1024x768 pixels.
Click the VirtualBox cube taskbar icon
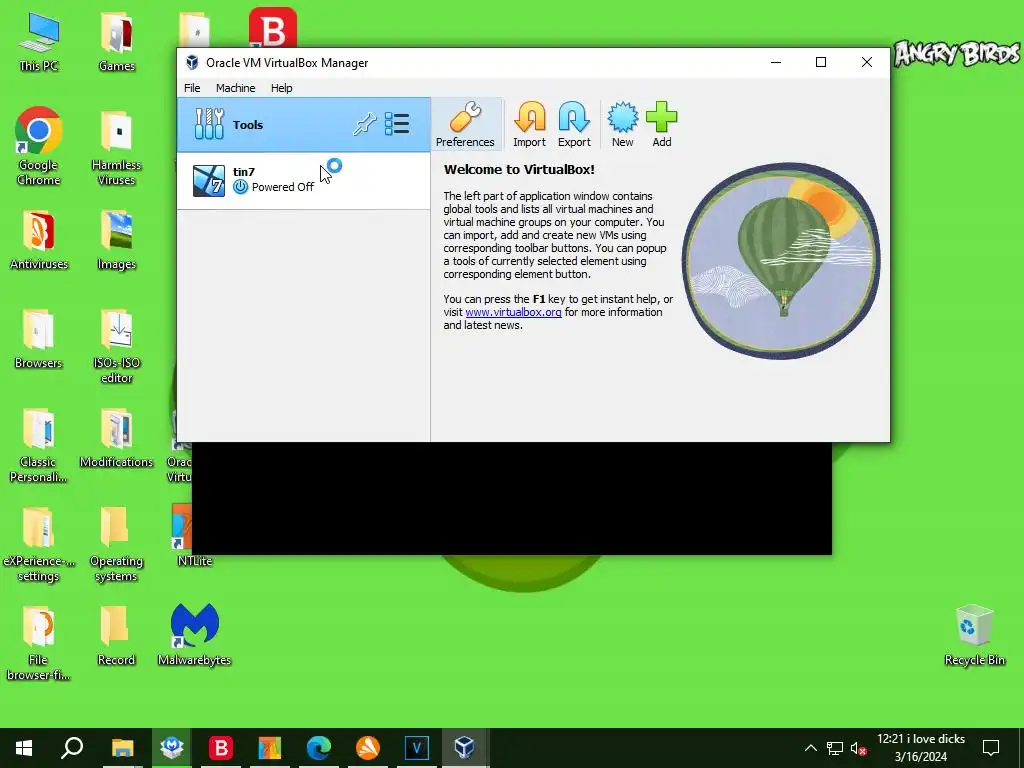click(x=465, y=748)
